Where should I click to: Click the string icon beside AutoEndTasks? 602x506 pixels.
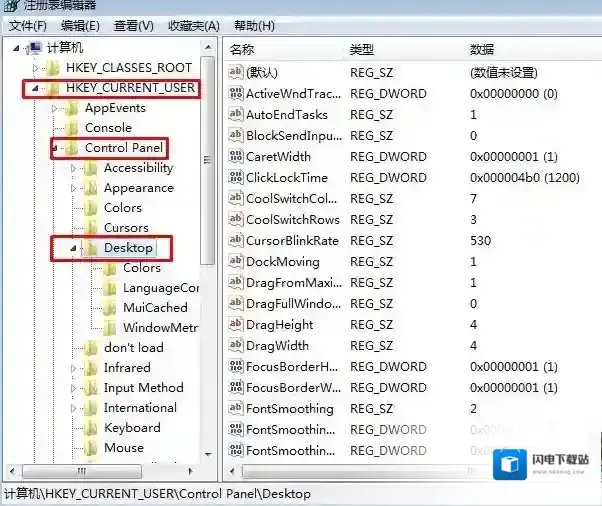pos(236,115)
